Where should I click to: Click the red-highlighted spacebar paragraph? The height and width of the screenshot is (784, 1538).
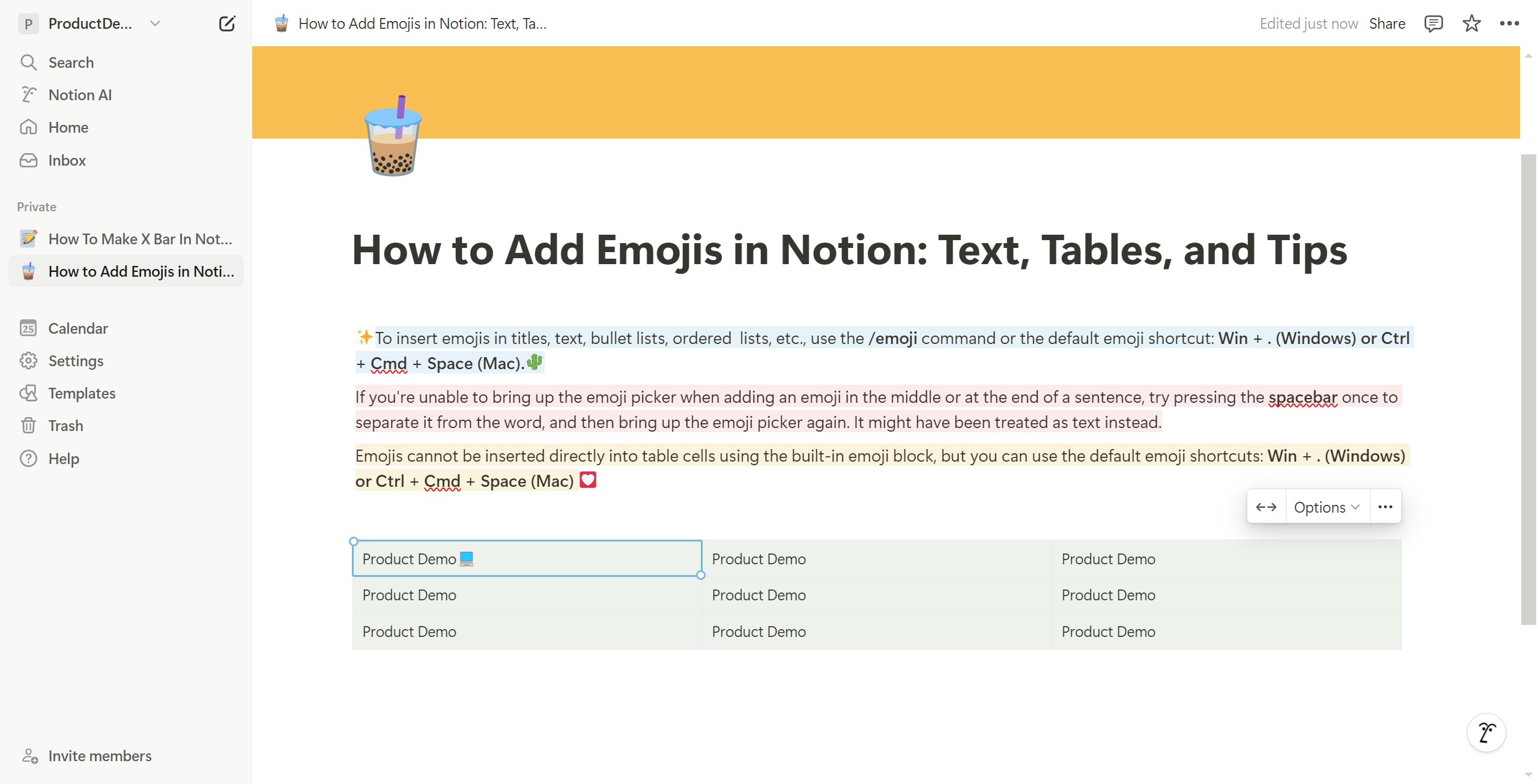pyautogui.click(x=878, y=409)
